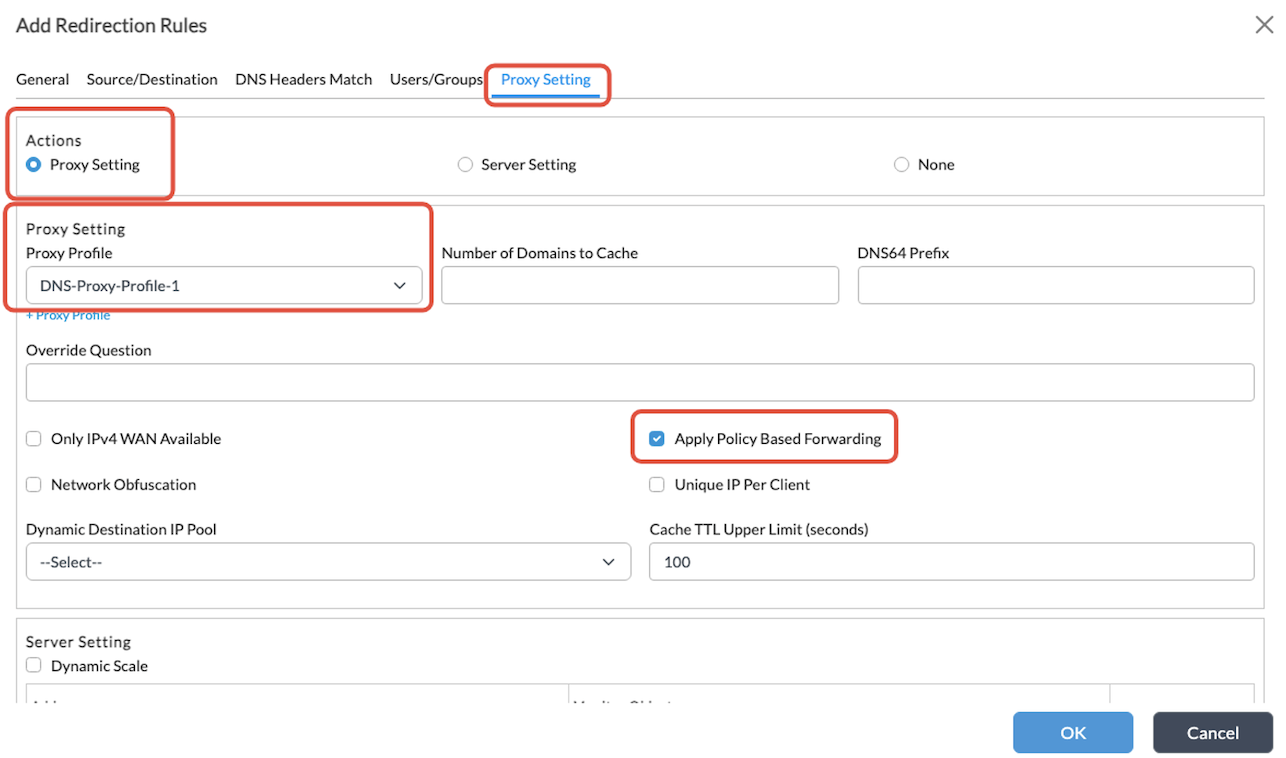
Task: Select the Proxy Setting radio button
Action: [x=34, y=165]
